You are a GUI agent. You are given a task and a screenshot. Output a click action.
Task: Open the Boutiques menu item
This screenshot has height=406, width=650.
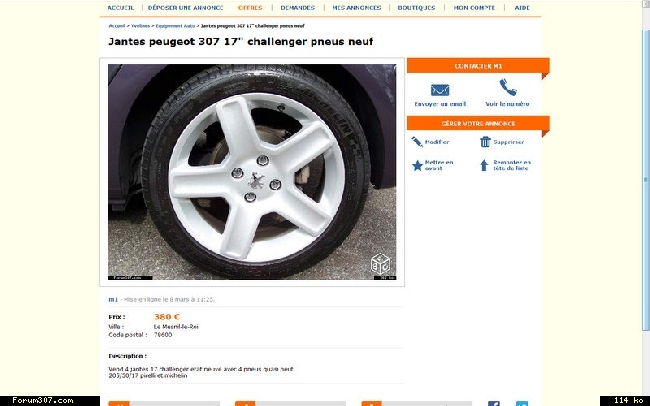coord(416,7)
